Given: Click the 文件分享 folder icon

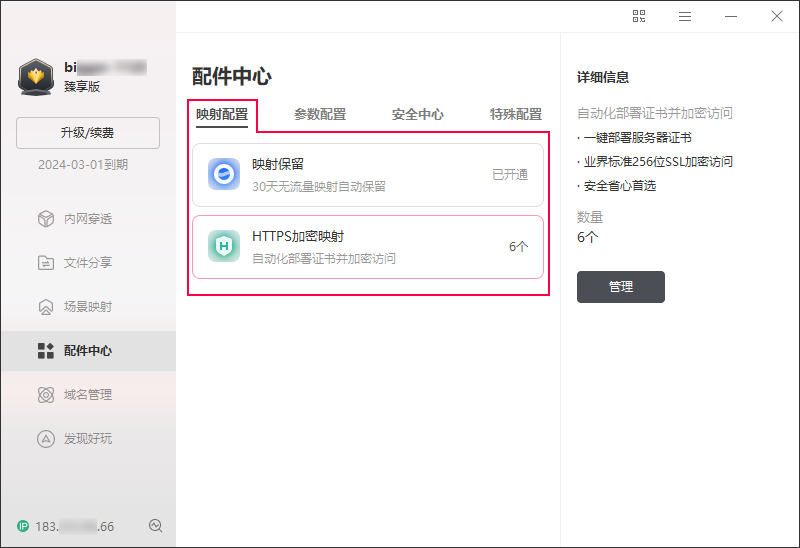Looking at the screenshot, I should 45,263.
